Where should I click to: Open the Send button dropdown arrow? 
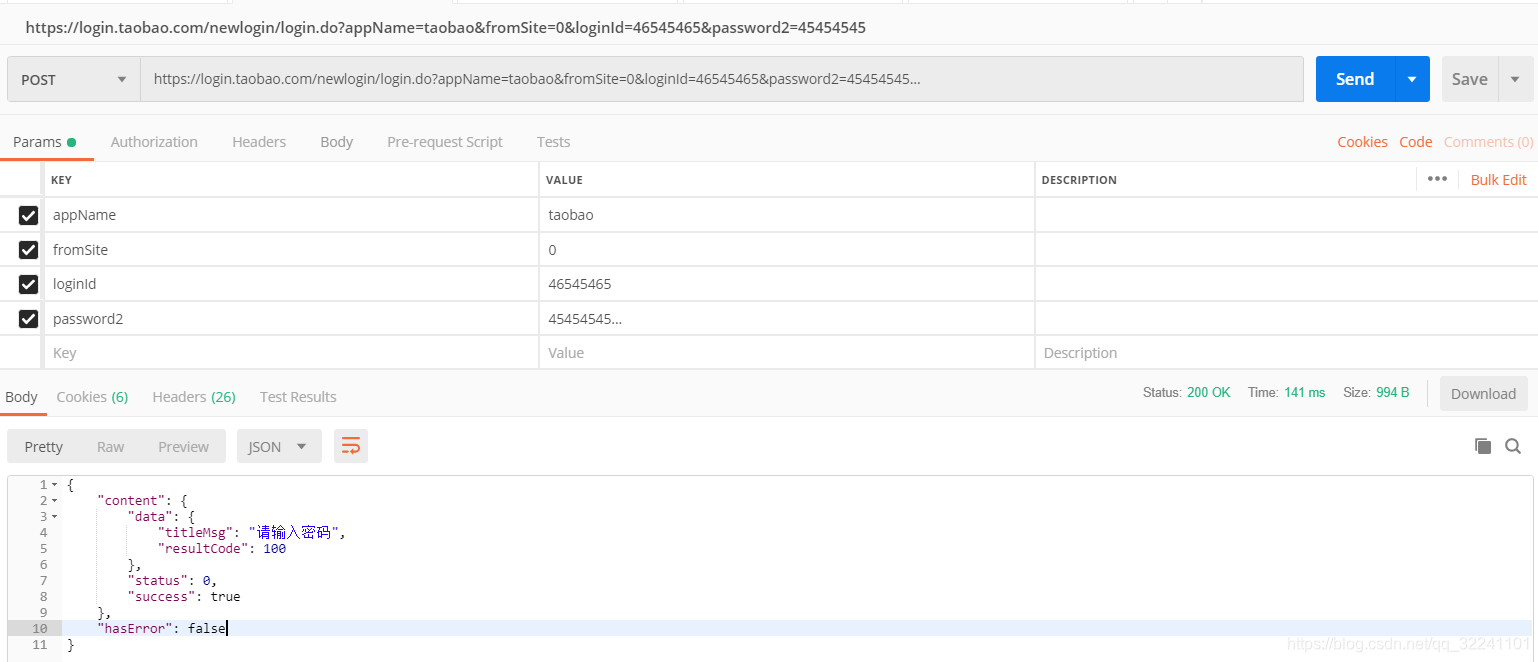pyautogui.click(x=1412, y=79)
